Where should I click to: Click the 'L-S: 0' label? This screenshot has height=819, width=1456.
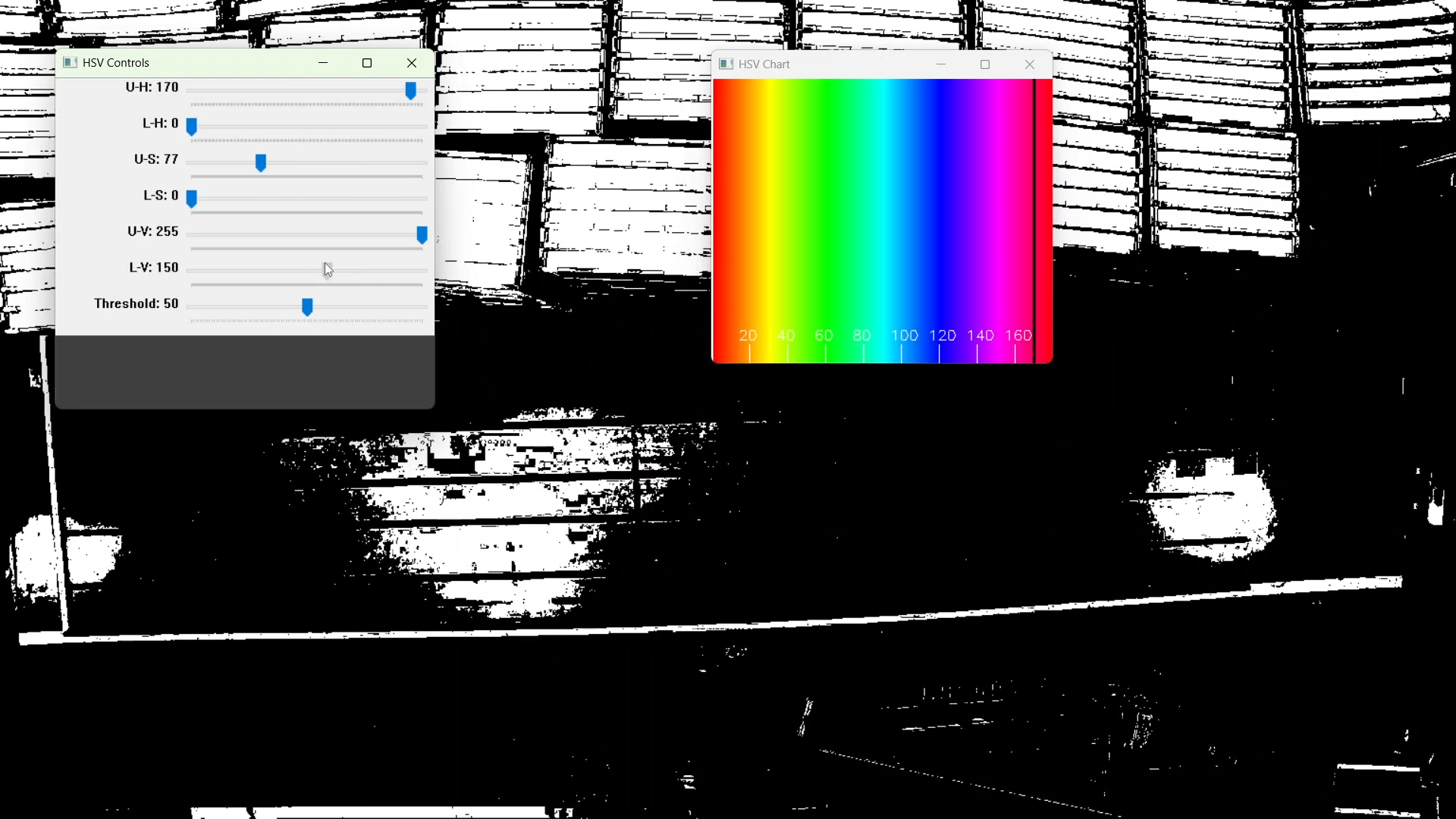(x=162, y=195)
